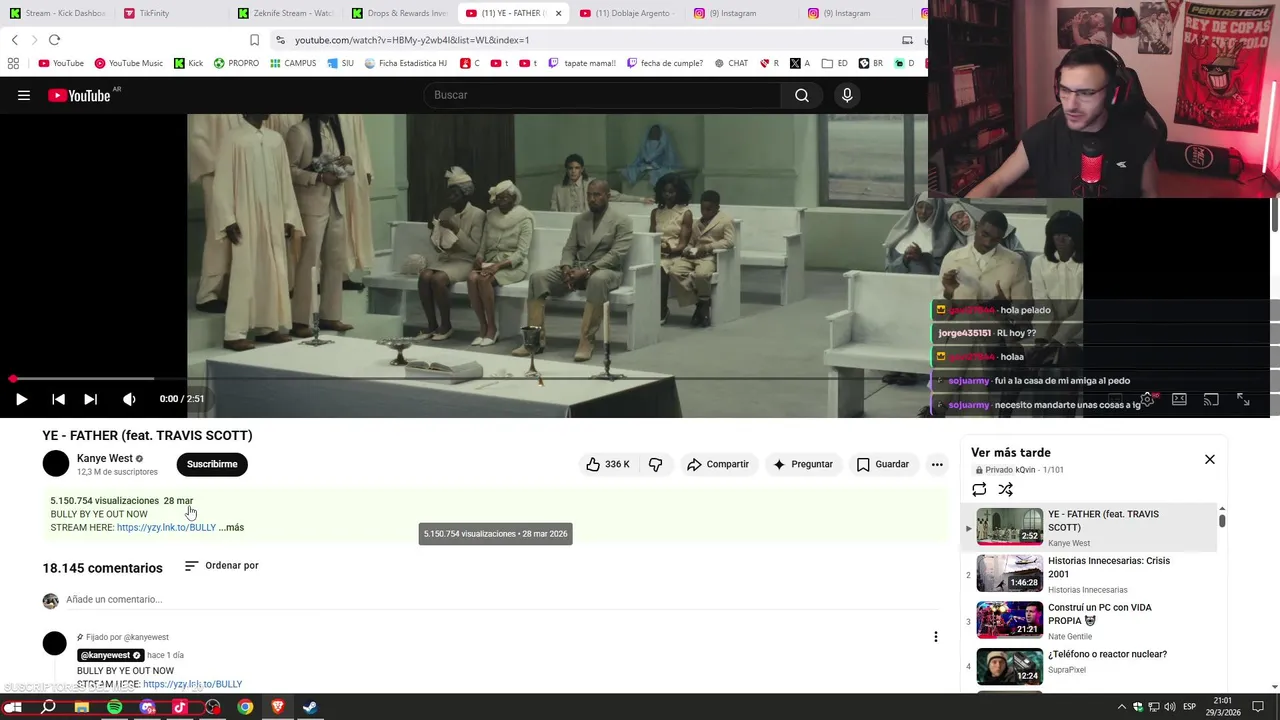Open link in pinned comment
The image size is (1280, 720).
192,684
